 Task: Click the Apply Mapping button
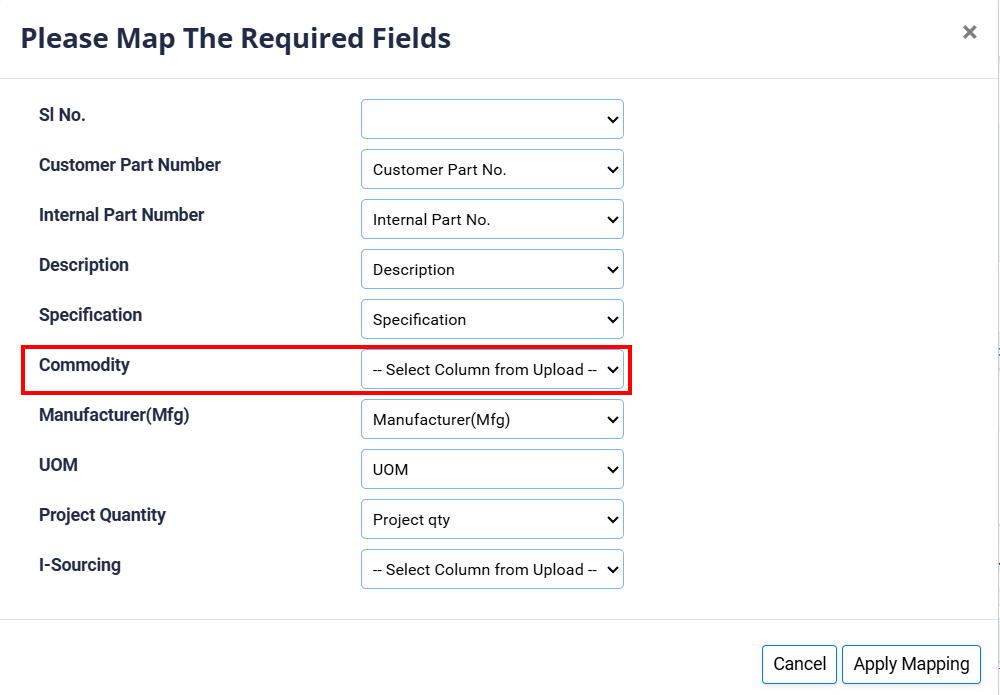point(911,664)
